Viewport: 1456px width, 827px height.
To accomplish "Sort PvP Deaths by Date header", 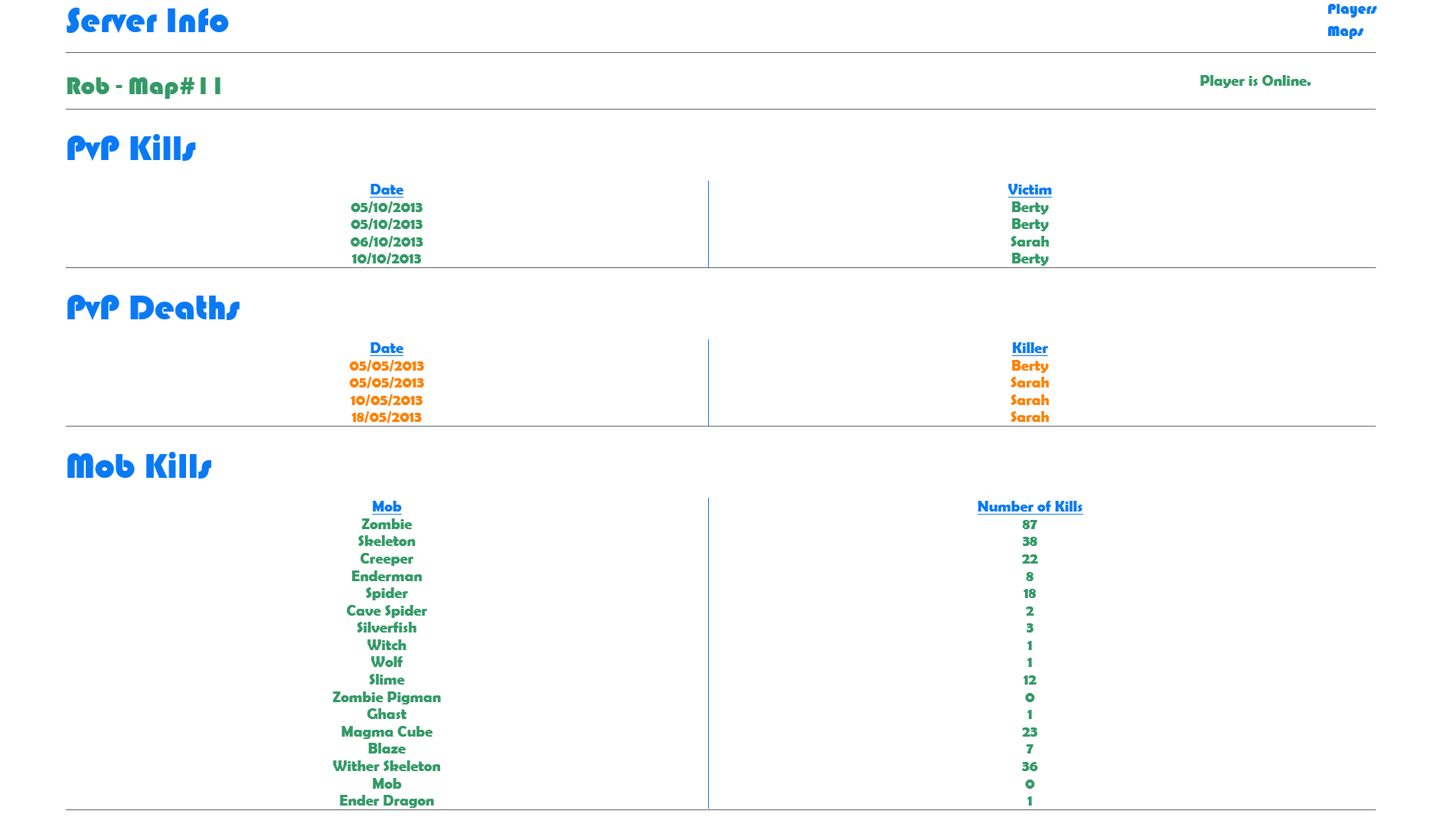I will (x=387, y=348).
